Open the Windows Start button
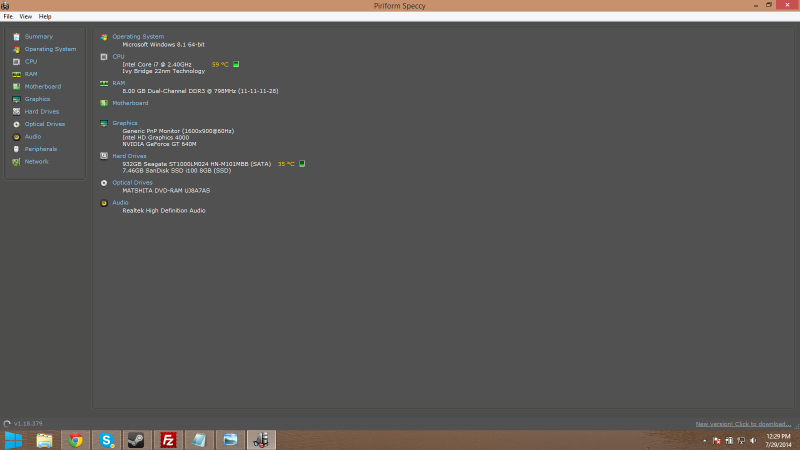This screenshot has height=450, width=800. 13,440
